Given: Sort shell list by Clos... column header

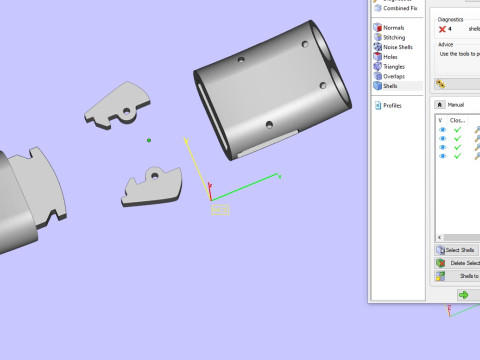Looking at the screenshot, I should tap(457, 120).
